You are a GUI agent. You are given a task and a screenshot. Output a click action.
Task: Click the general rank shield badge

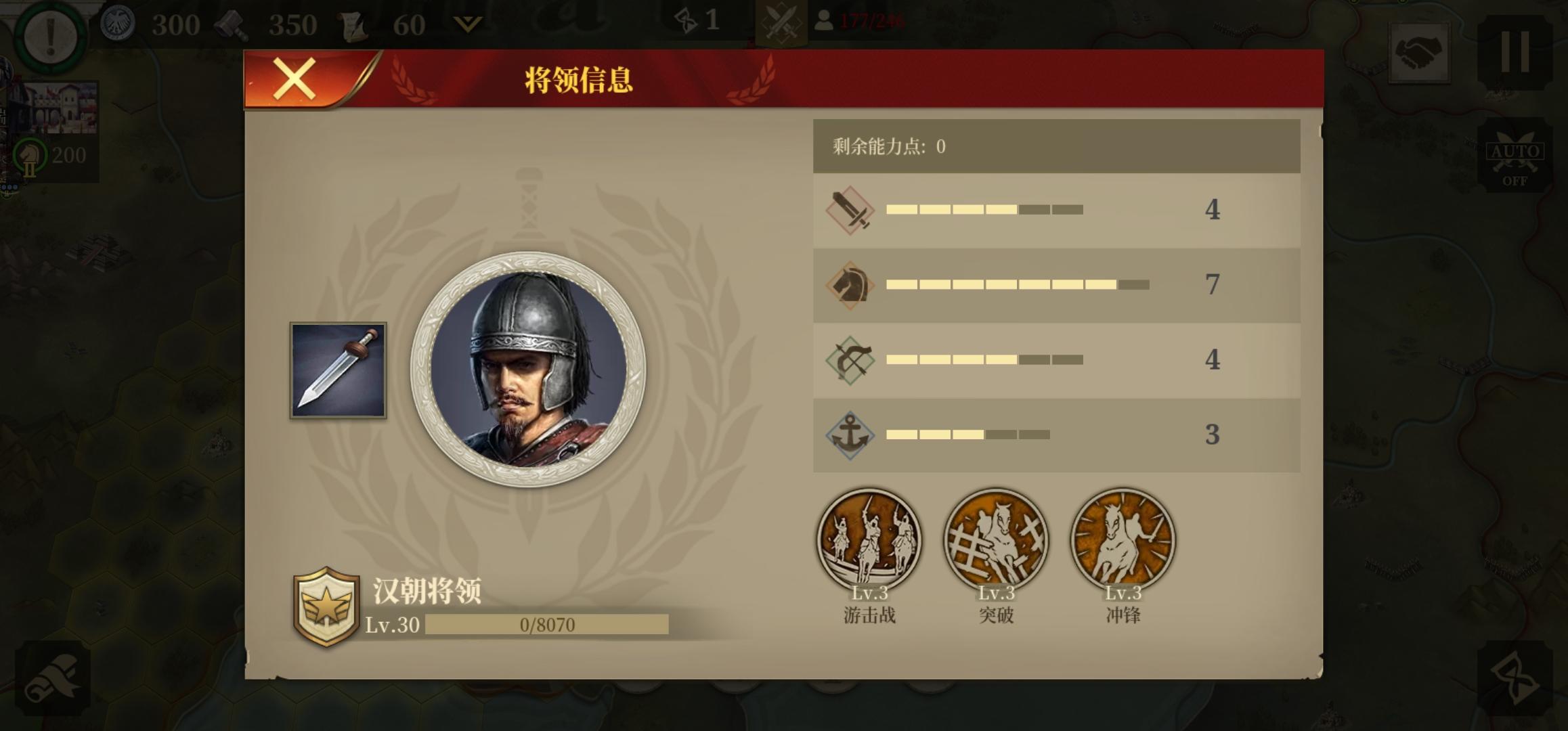coord(326,606)
